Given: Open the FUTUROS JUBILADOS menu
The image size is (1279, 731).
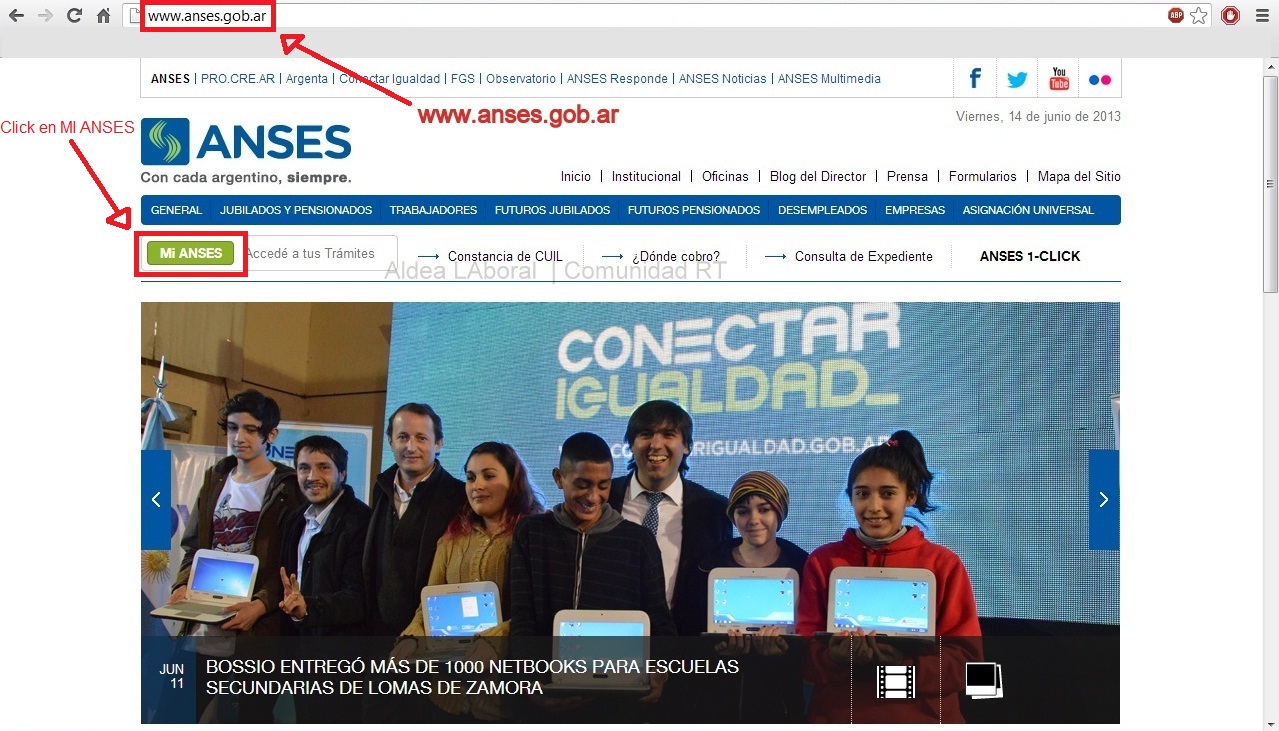Looking at the screenshot, I should pyautogui.click(x=552, y=210).
